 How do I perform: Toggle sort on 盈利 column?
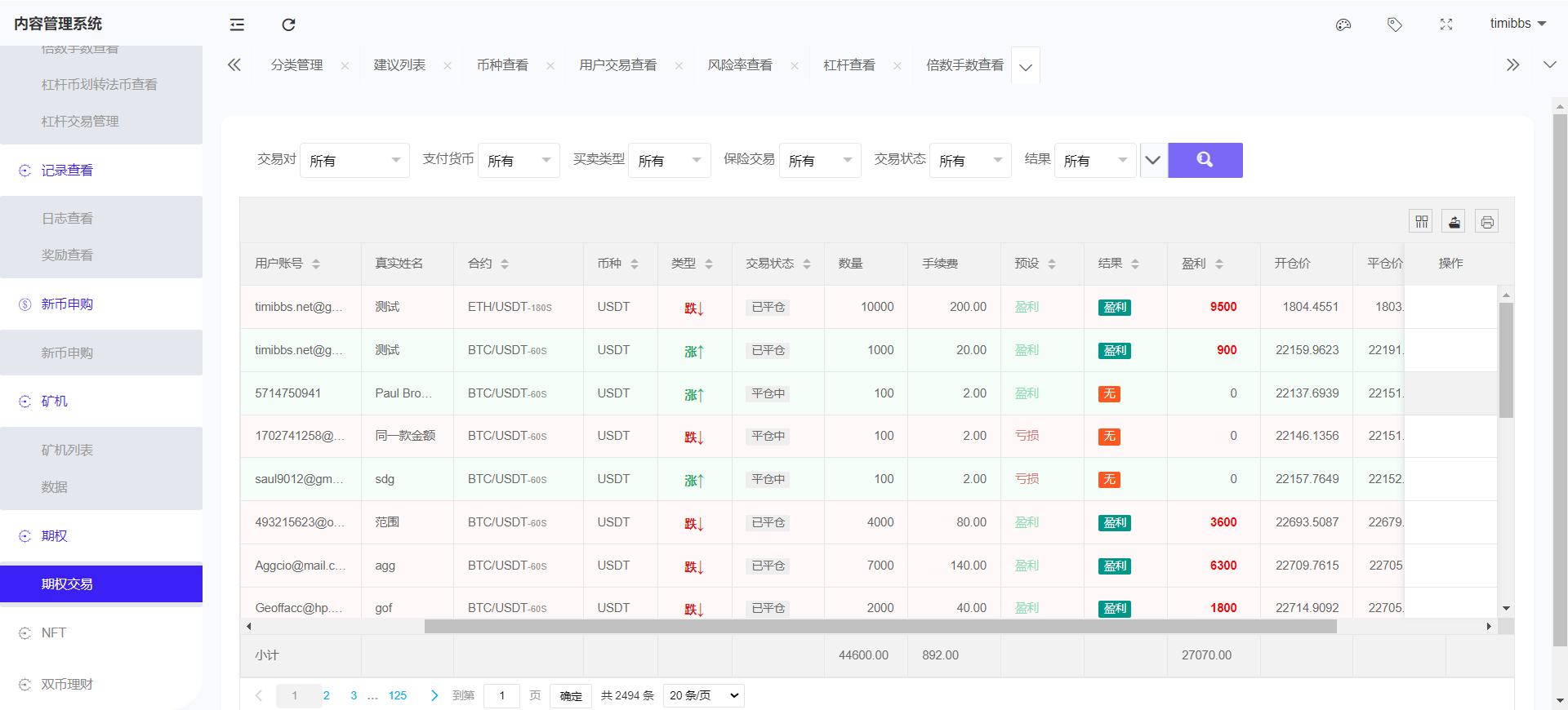pos(1219,264)
